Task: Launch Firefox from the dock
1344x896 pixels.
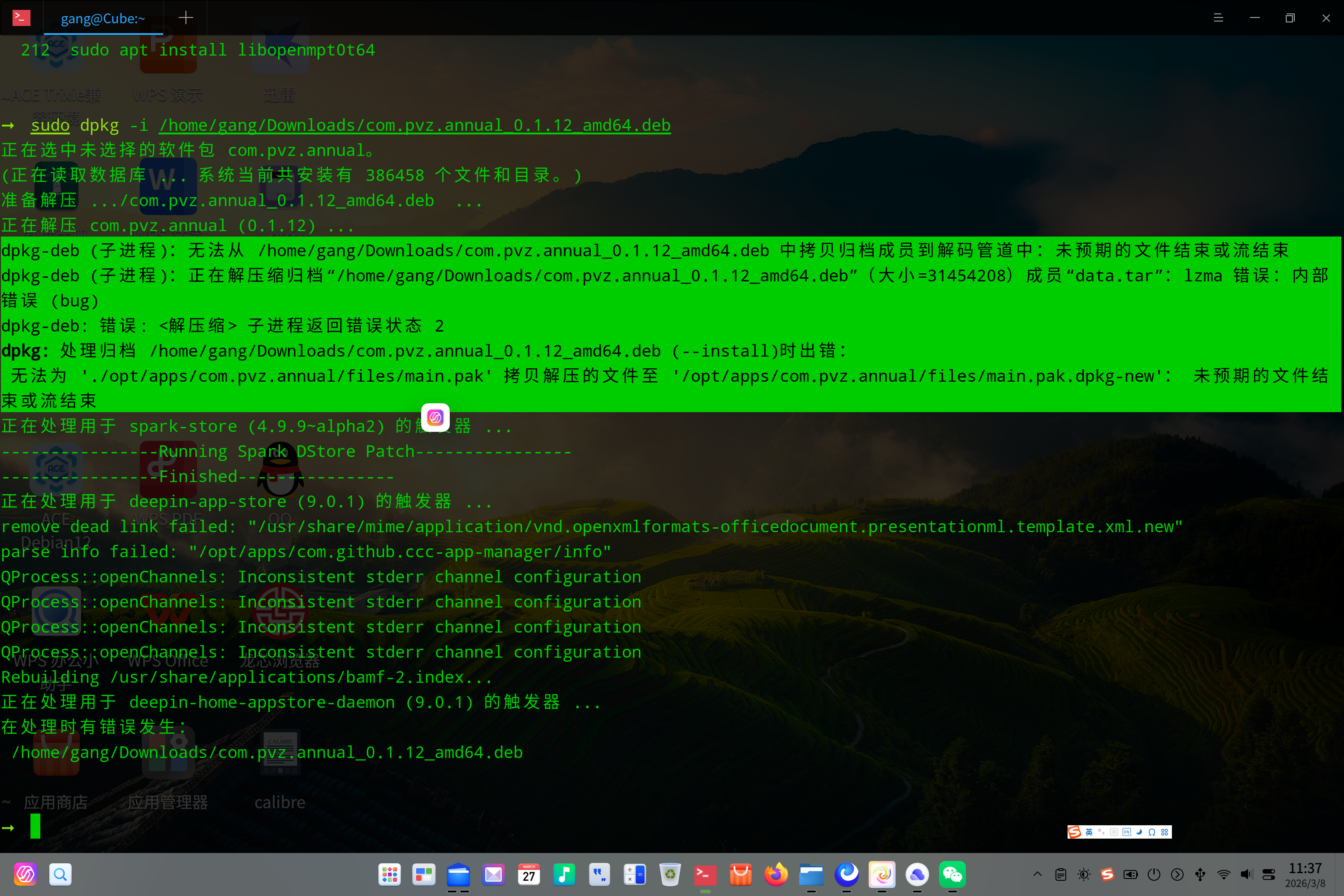Action: (776, 874)
